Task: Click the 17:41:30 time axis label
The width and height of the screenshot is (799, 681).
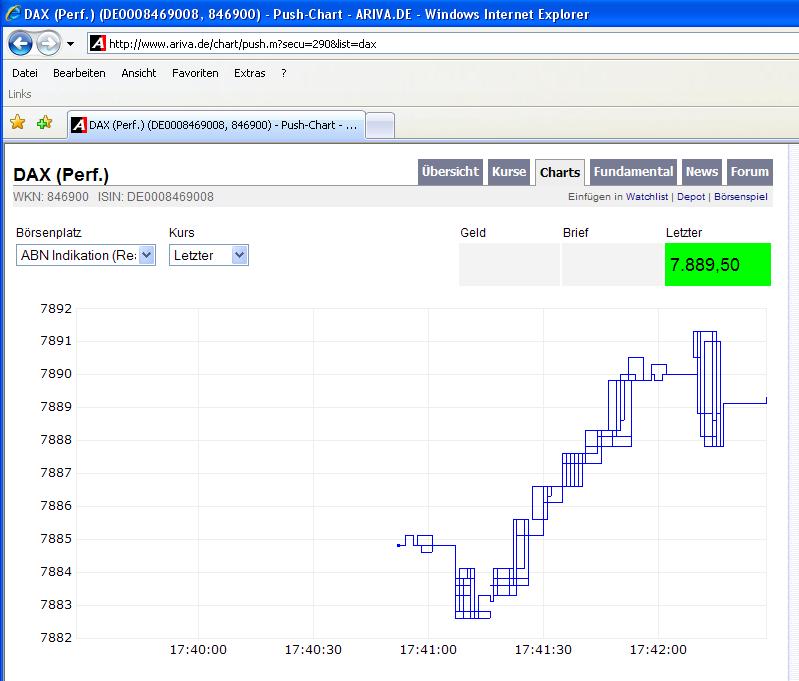Action: pos(543,650)
